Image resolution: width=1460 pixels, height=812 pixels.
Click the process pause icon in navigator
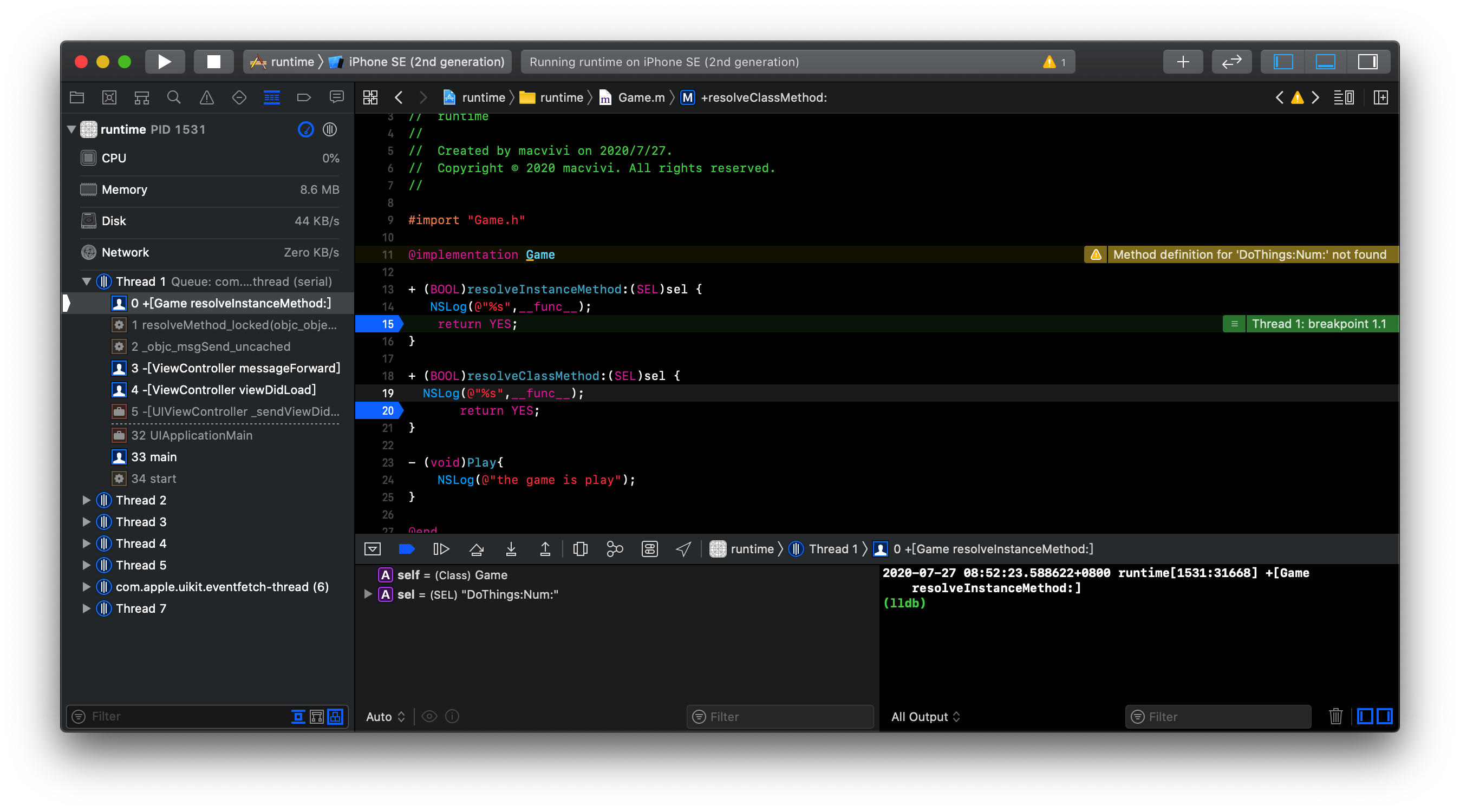point(330,129)
